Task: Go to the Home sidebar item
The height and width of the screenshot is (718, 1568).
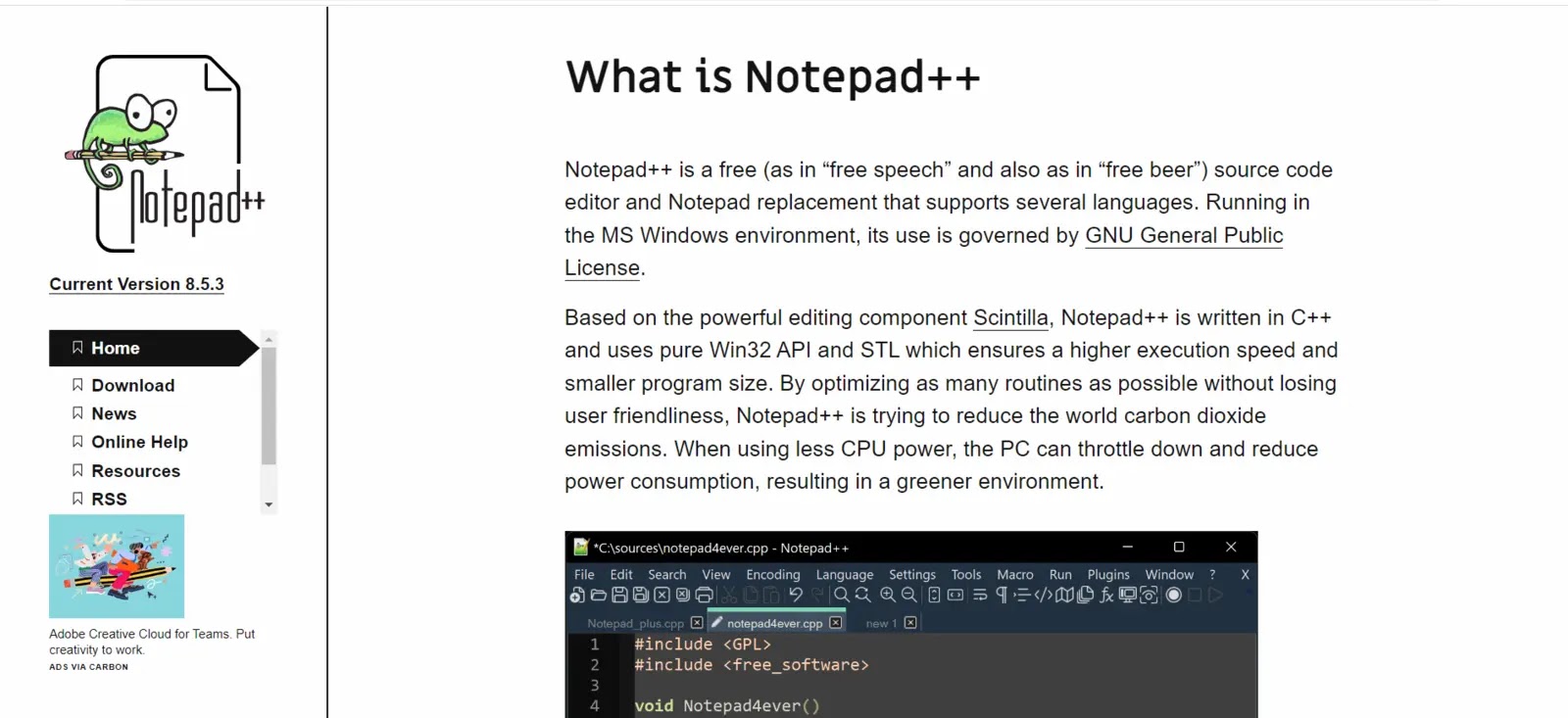Action: tap(154, 348)
